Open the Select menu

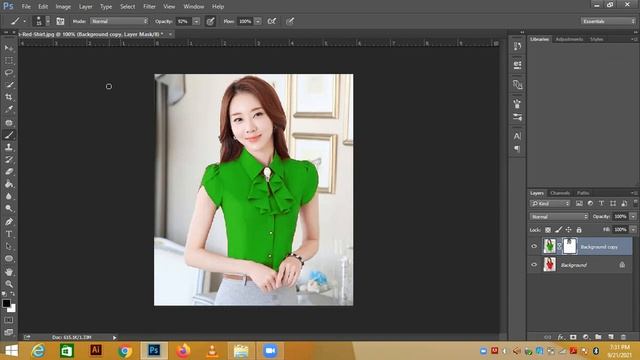click(x=127, y=7)
